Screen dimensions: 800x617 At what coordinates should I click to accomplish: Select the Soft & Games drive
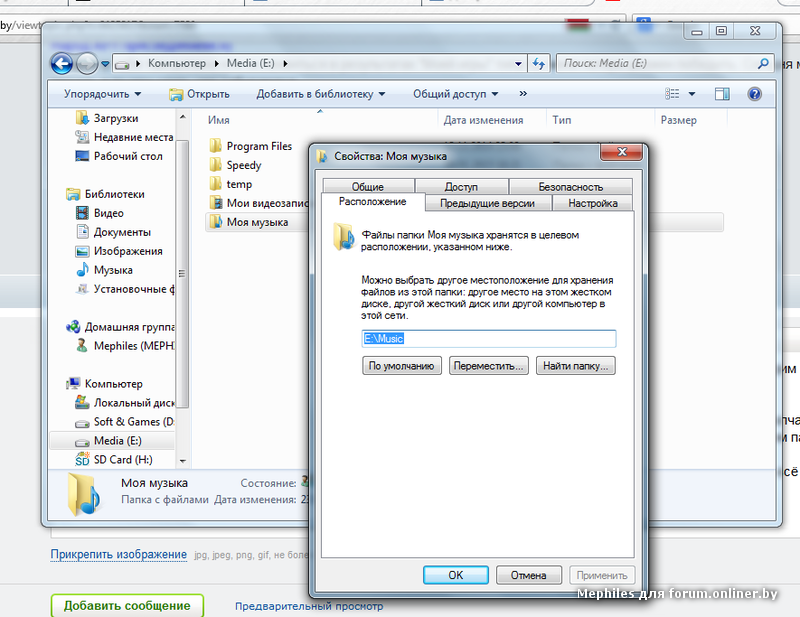click(124, 422)
